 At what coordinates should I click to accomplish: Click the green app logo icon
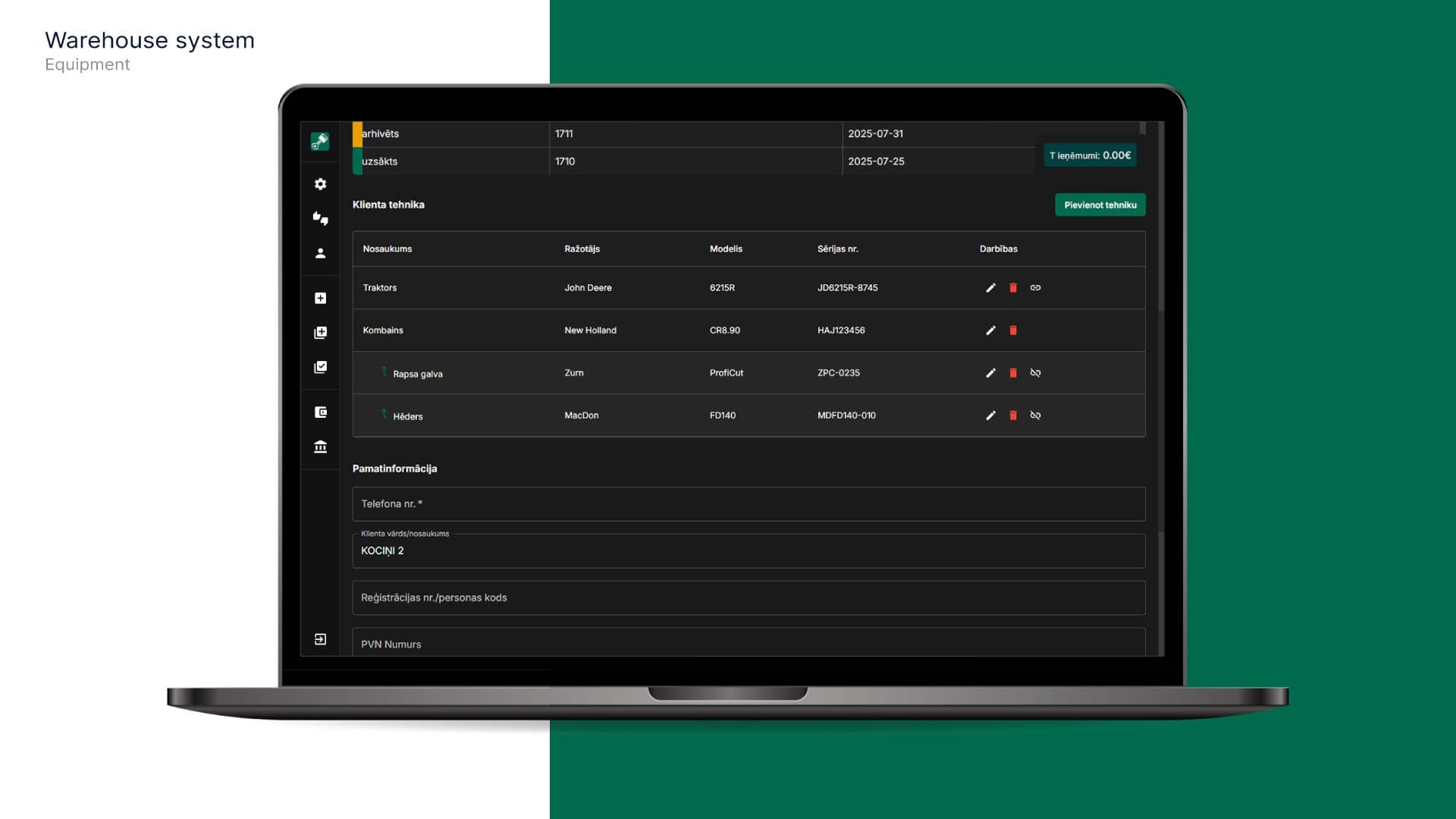(x=320, y=141)
